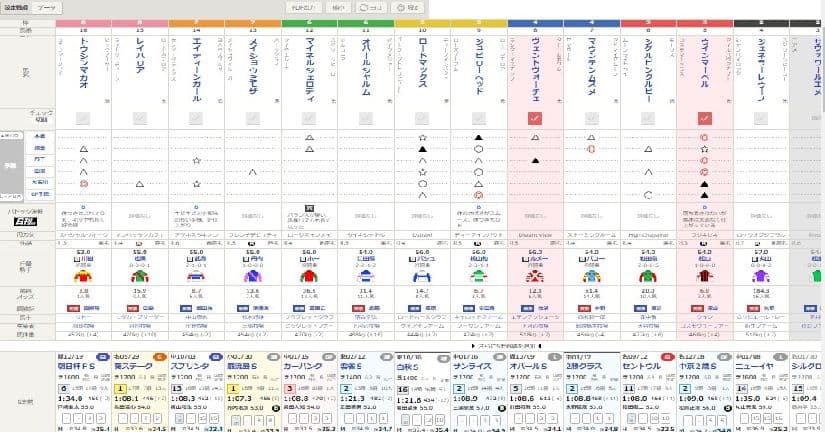
Task: Check the box for トウシンマカオ
Action: tap(83, 118)
